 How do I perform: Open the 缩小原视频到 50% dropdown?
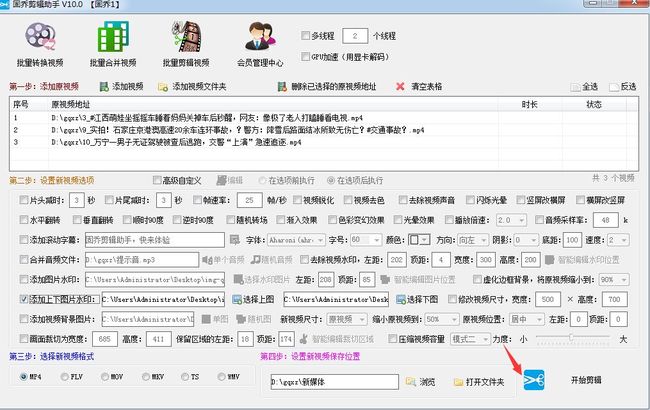point(442,319)
